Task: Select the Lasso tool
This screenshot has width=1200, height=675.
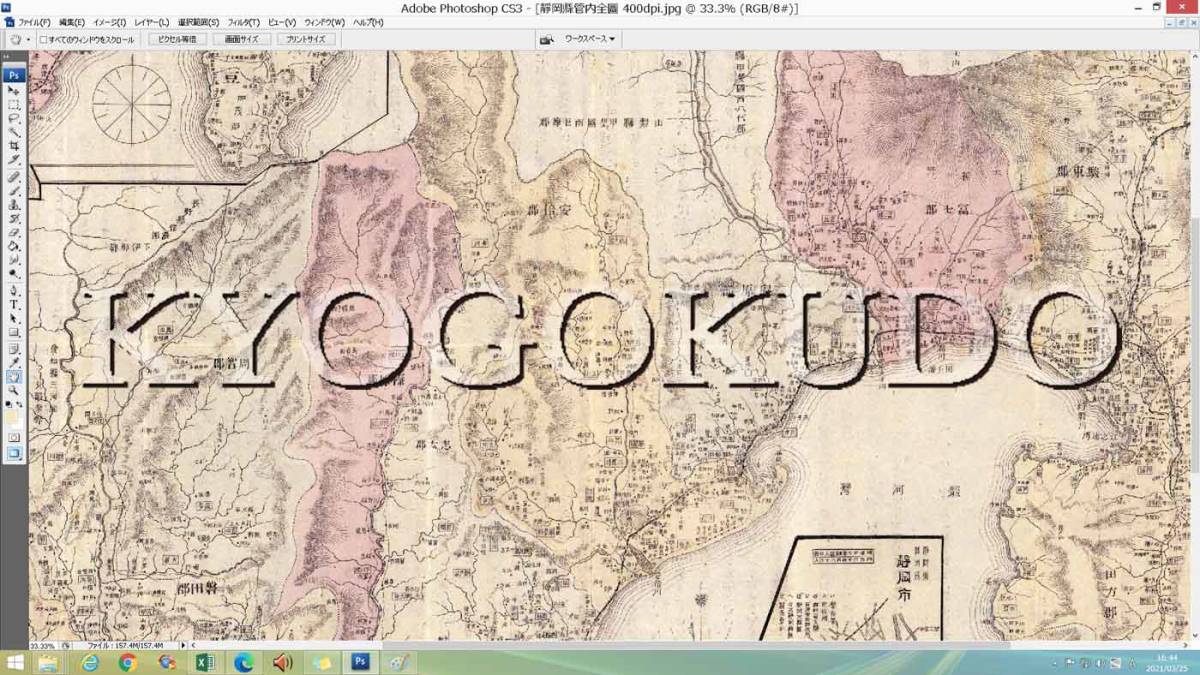Action: pos(14,118)
